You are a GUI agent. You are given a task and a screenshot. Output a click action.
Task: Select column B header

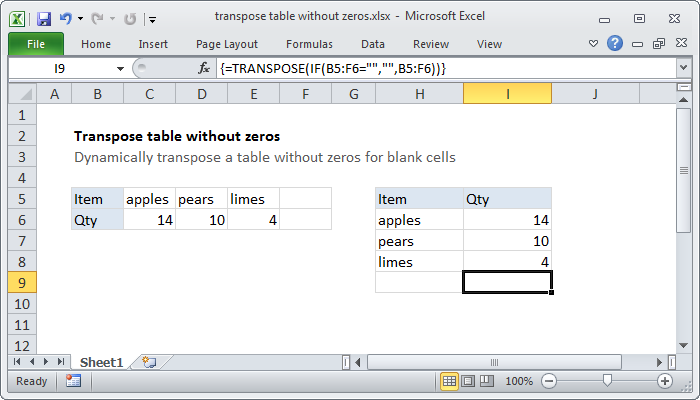click(x=97, y=94)
